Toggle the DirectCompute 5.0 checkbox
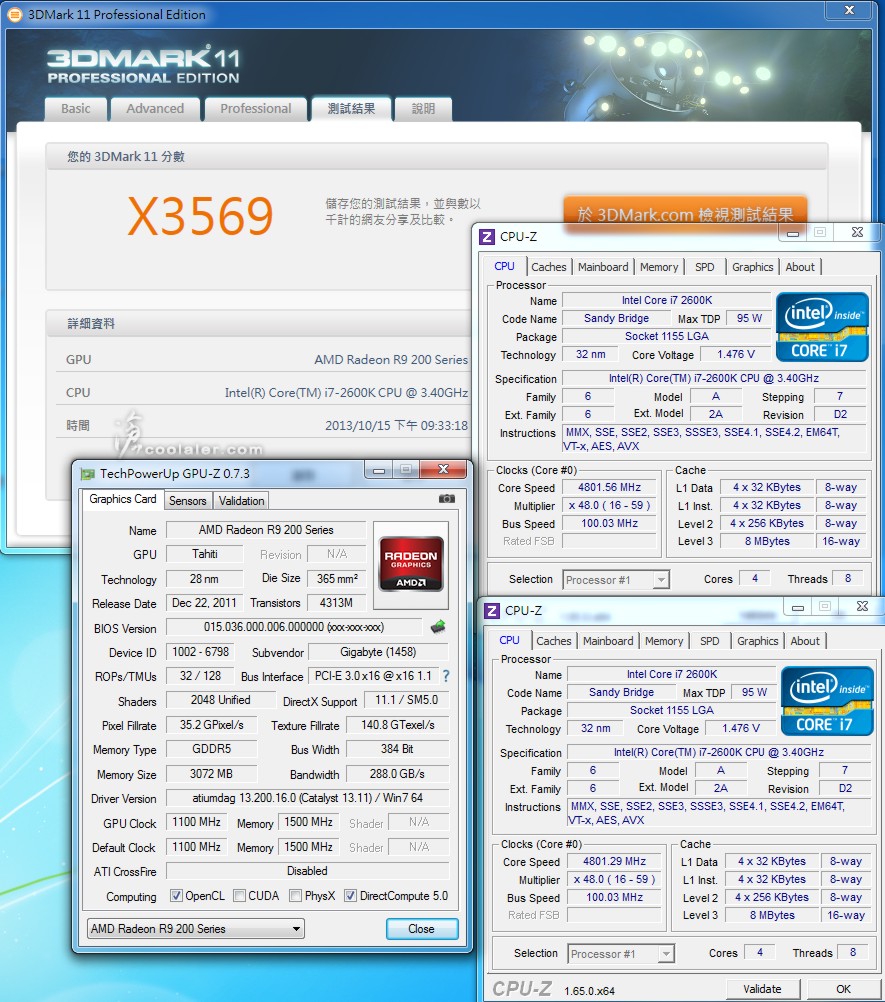 (350, 896)
